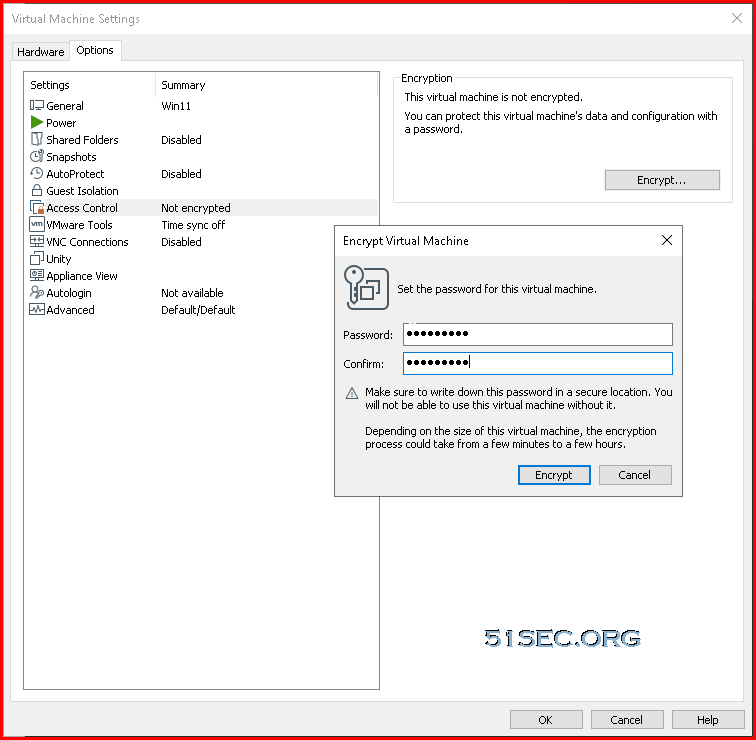Click the VMware Tools vm icon
The image size is (756, 740).
[37, 224]
